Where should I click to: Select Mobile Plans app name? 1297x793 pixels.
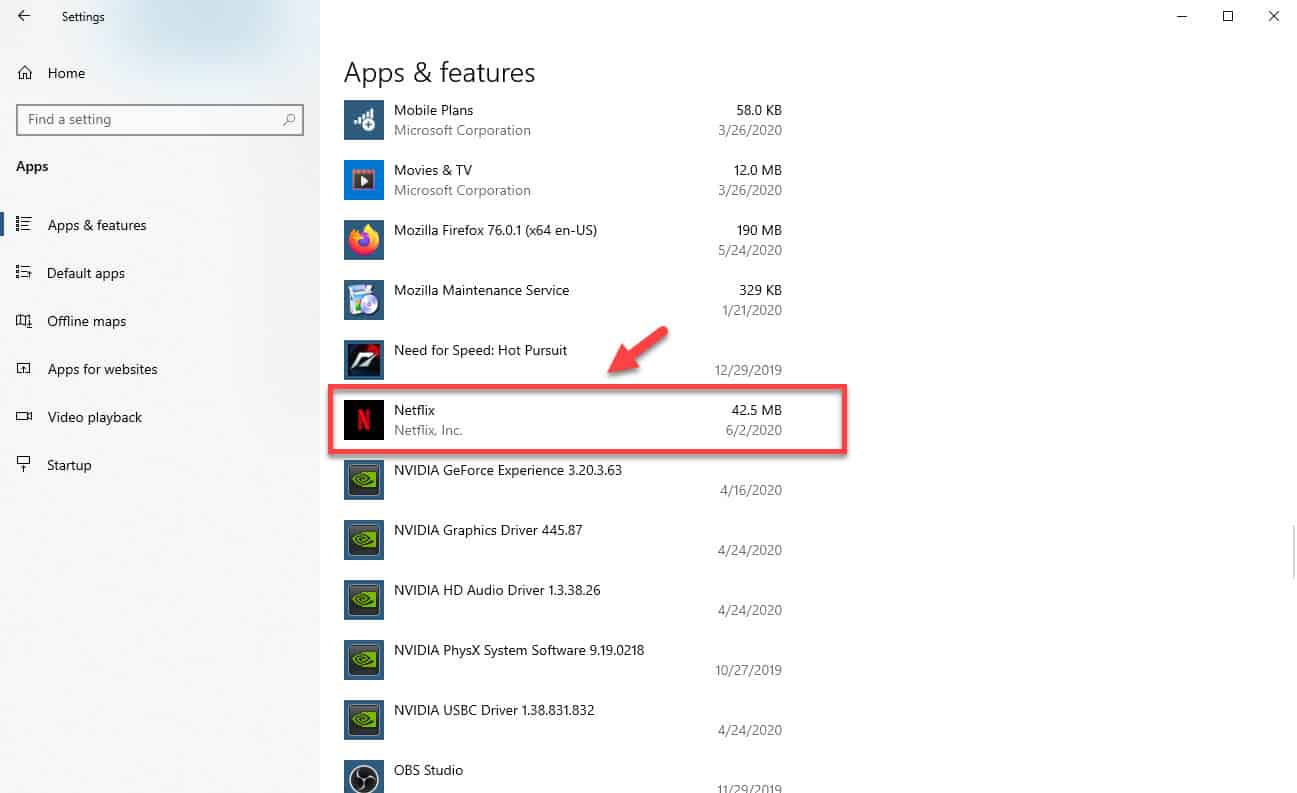click(433, 110)
